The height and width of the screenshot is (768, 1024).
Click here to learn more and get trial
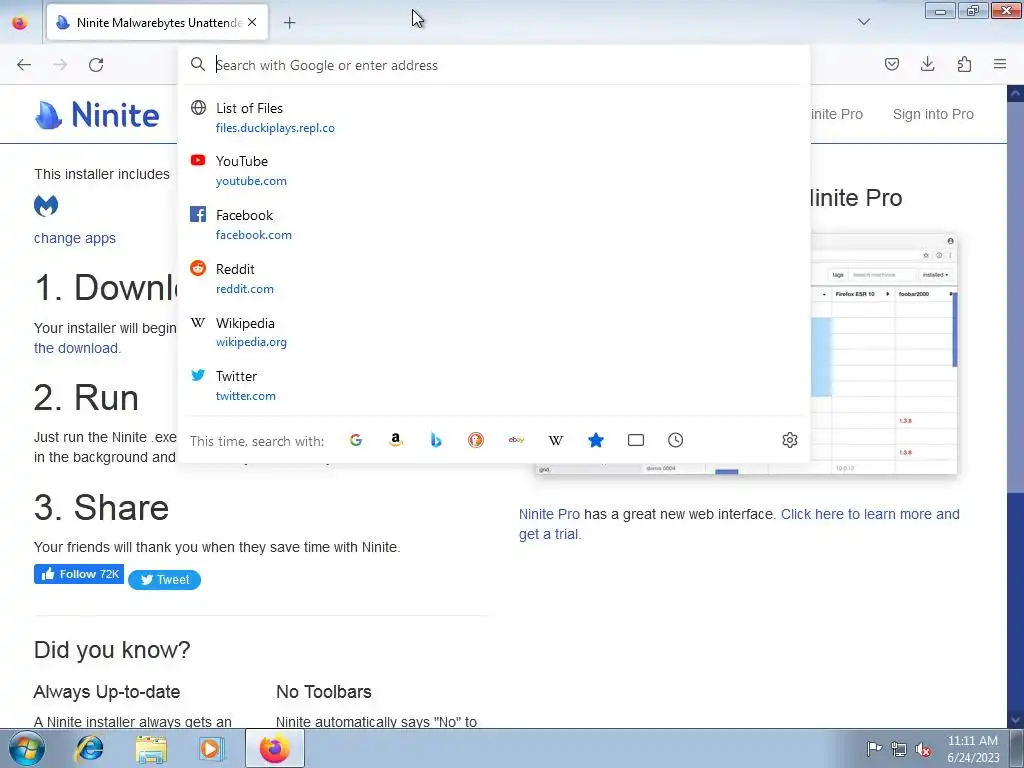pos(739,524)
